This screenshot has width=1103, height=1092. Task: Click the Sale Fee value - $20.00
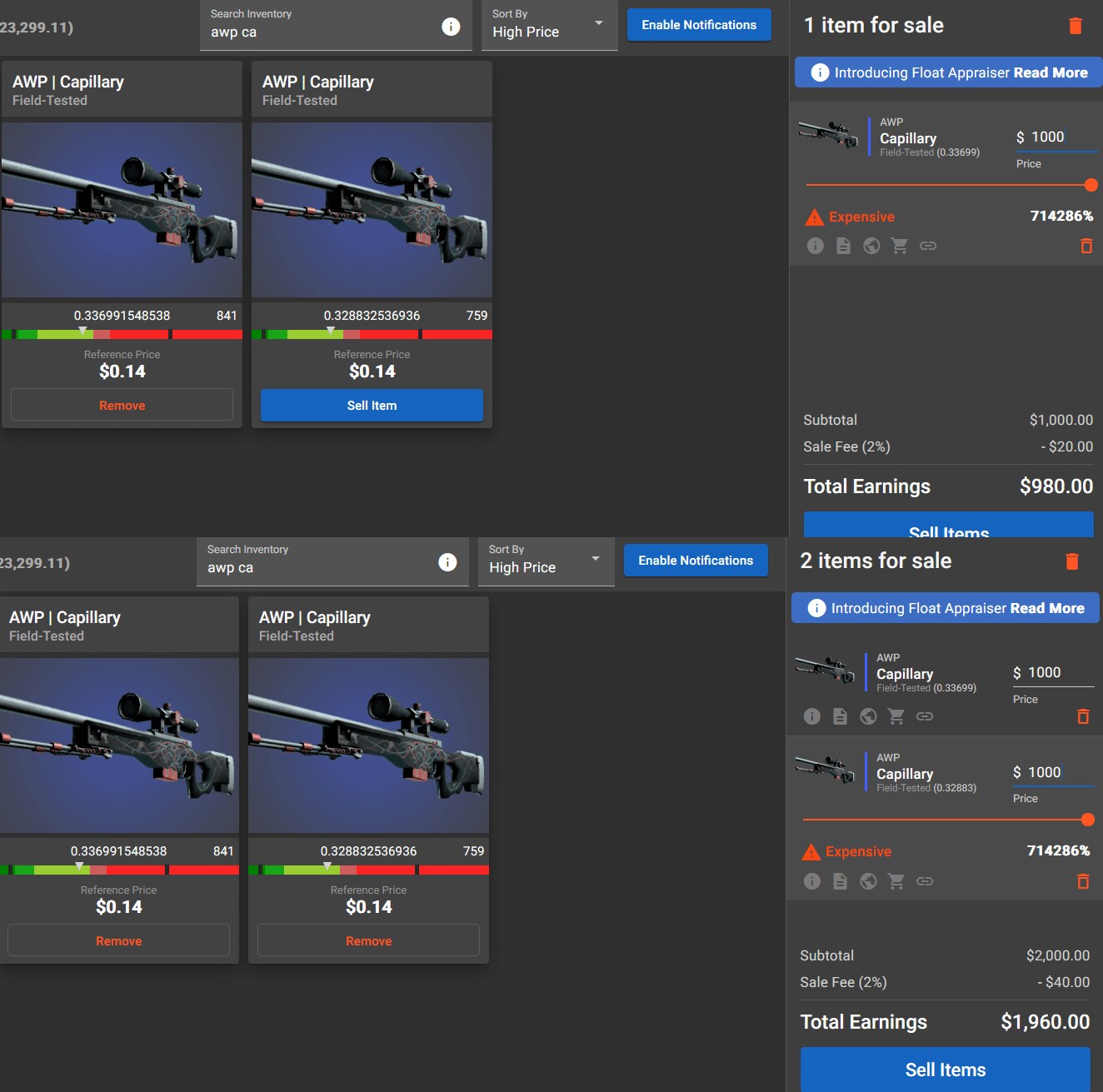tap(1067, 446)
